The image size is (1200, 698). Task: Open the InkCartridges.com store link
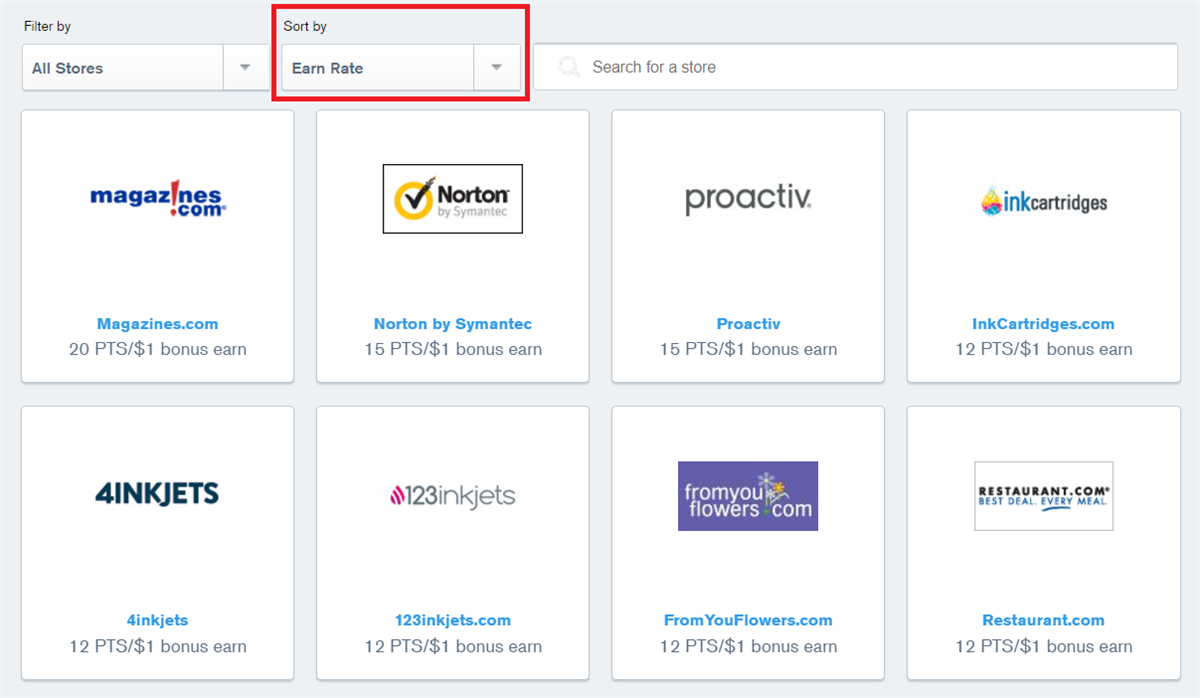click(x=1043, y=324)
